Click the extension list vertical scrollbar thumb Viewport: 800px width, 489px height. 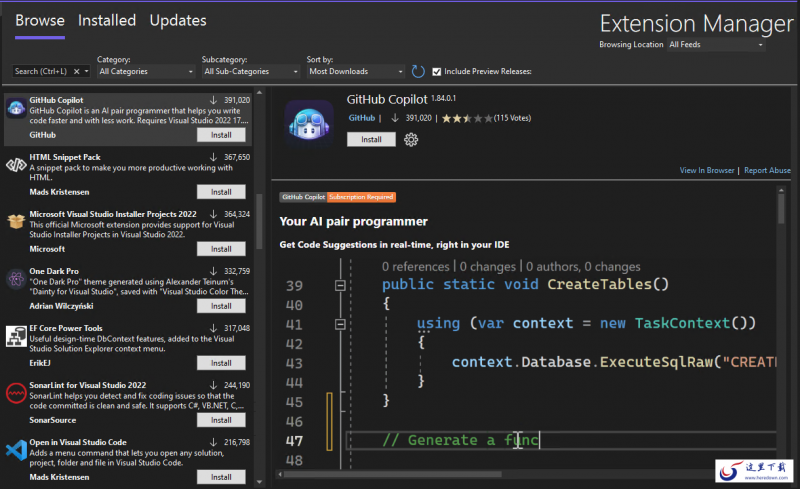pyautogui.click(x=259, y=222)
